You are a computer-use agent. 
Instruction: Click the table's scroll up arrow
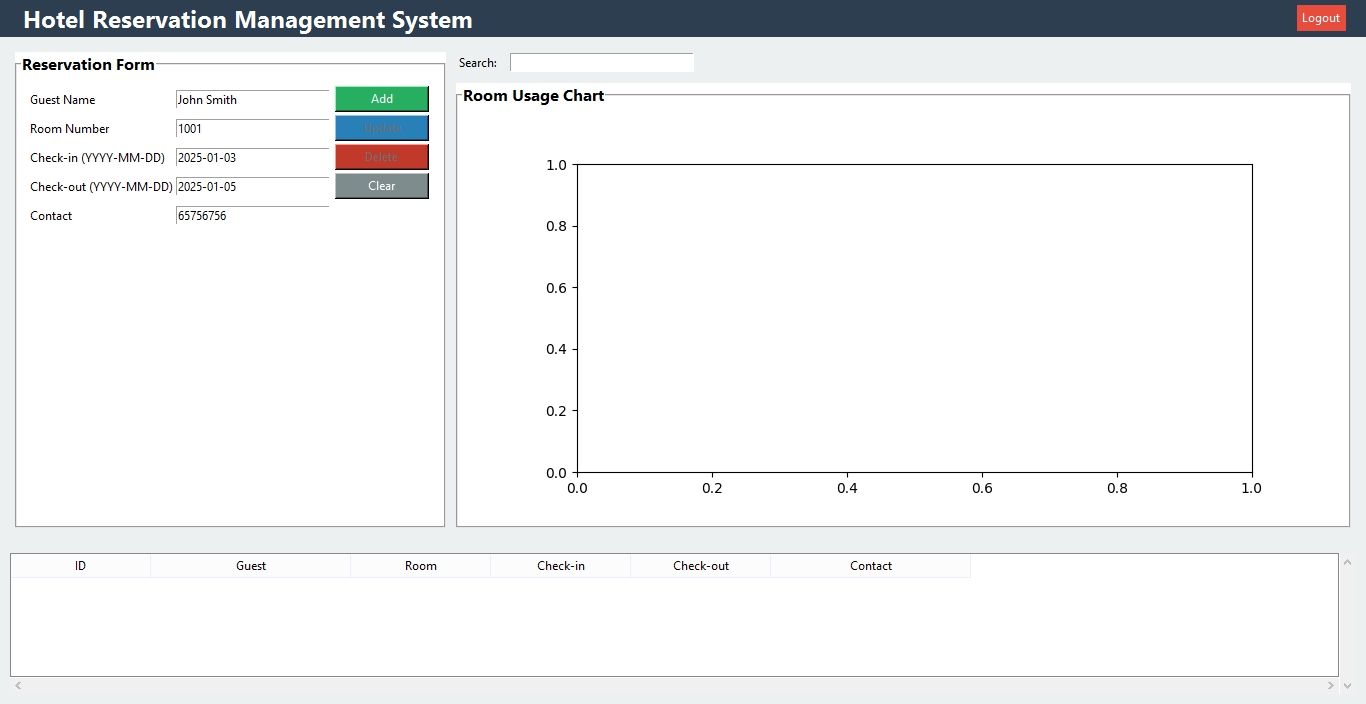[x=1347, y=562]
